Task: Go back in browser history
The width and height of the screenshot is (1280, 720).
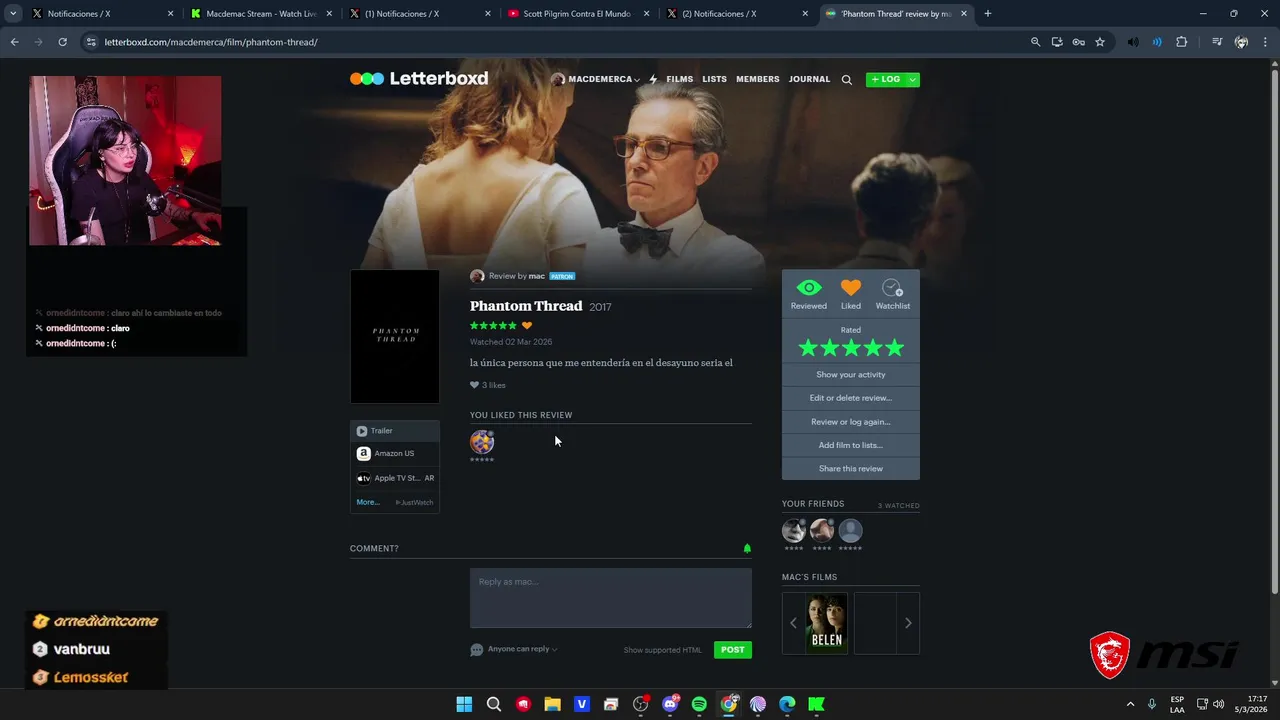Action: pos(14,42)
